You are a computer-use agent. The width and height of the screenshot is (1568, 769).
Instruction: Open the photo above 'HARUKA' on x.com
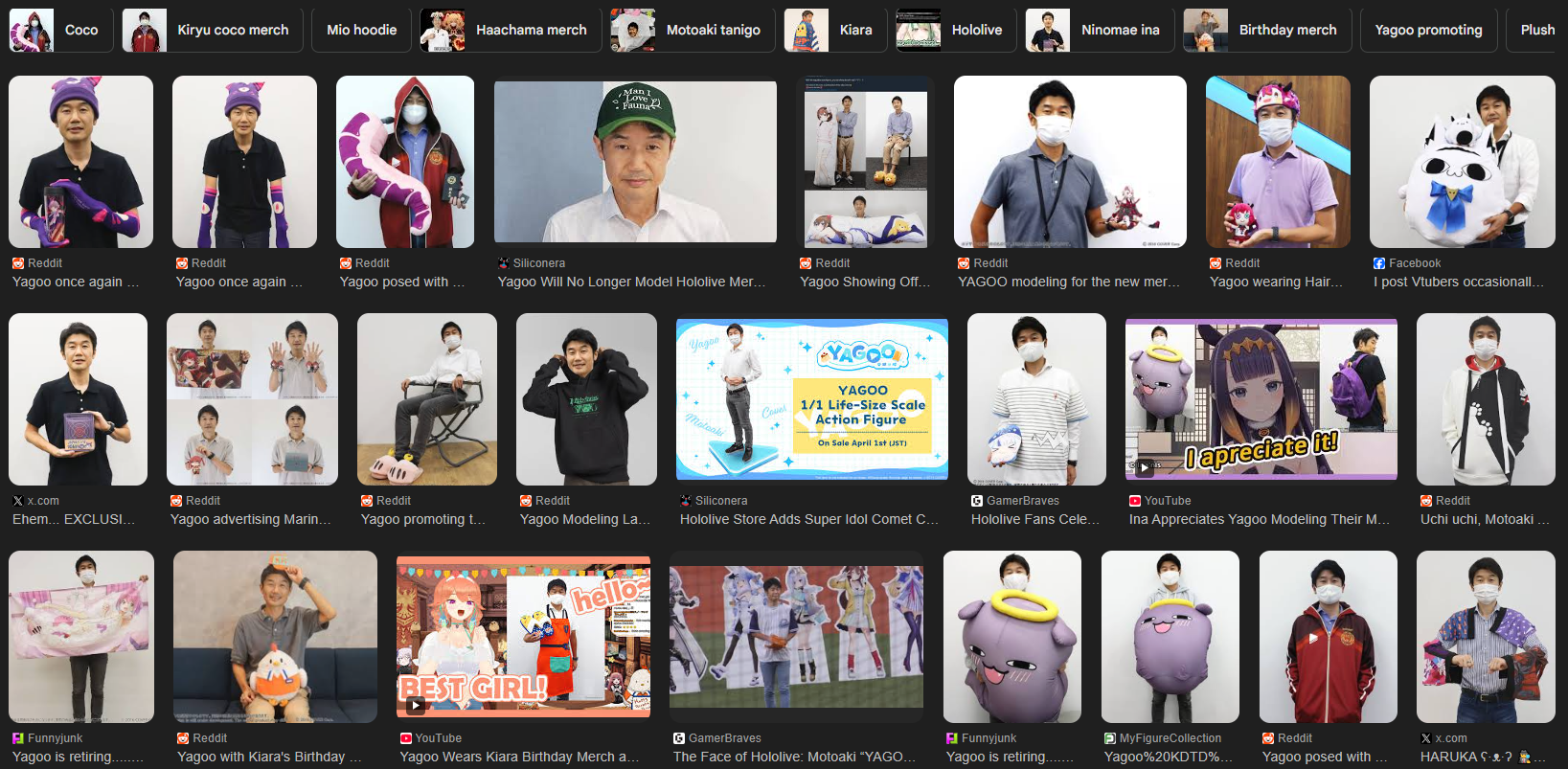(x=1486, y=637)
